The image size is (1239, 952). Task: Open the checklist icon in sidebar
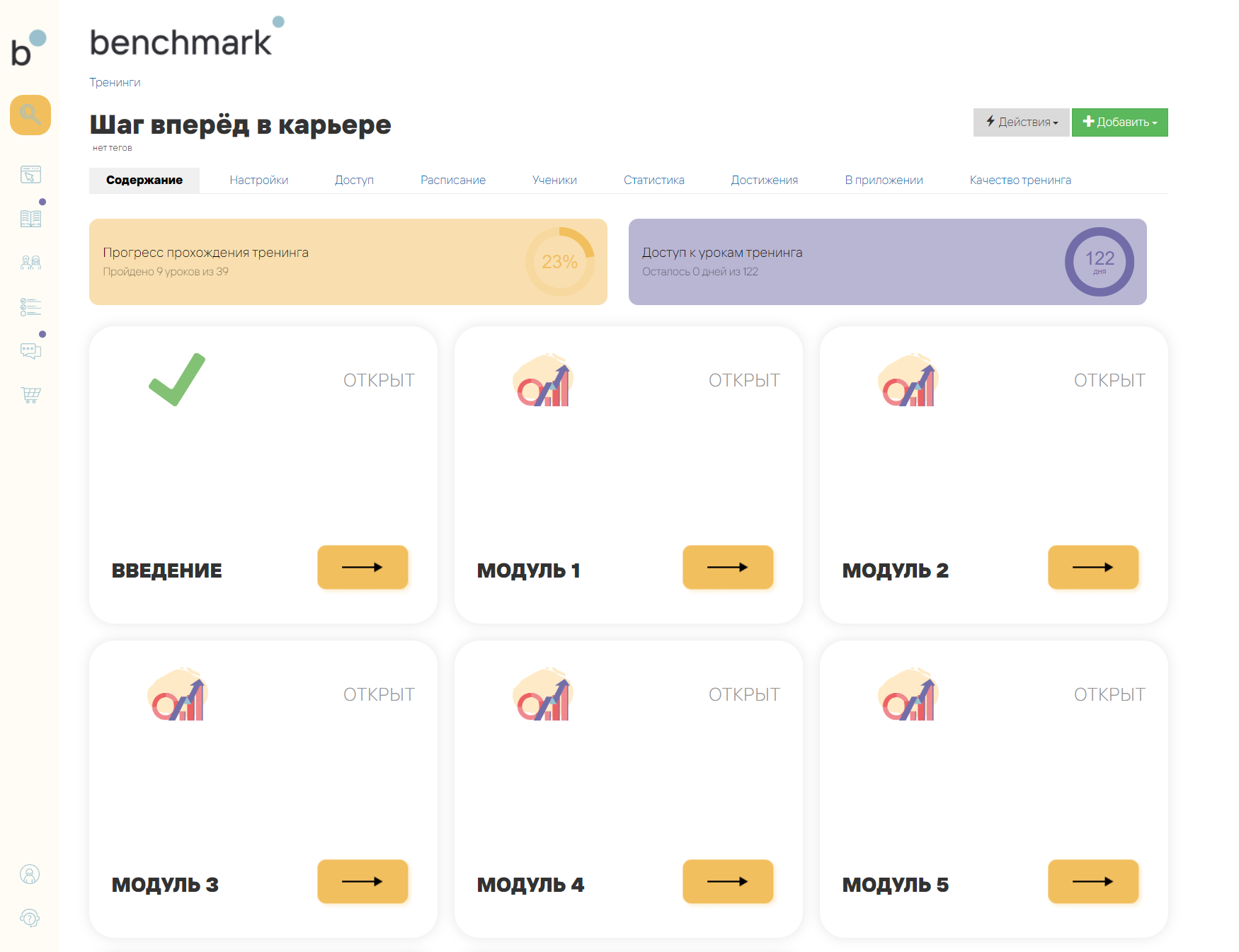point(30,307)
